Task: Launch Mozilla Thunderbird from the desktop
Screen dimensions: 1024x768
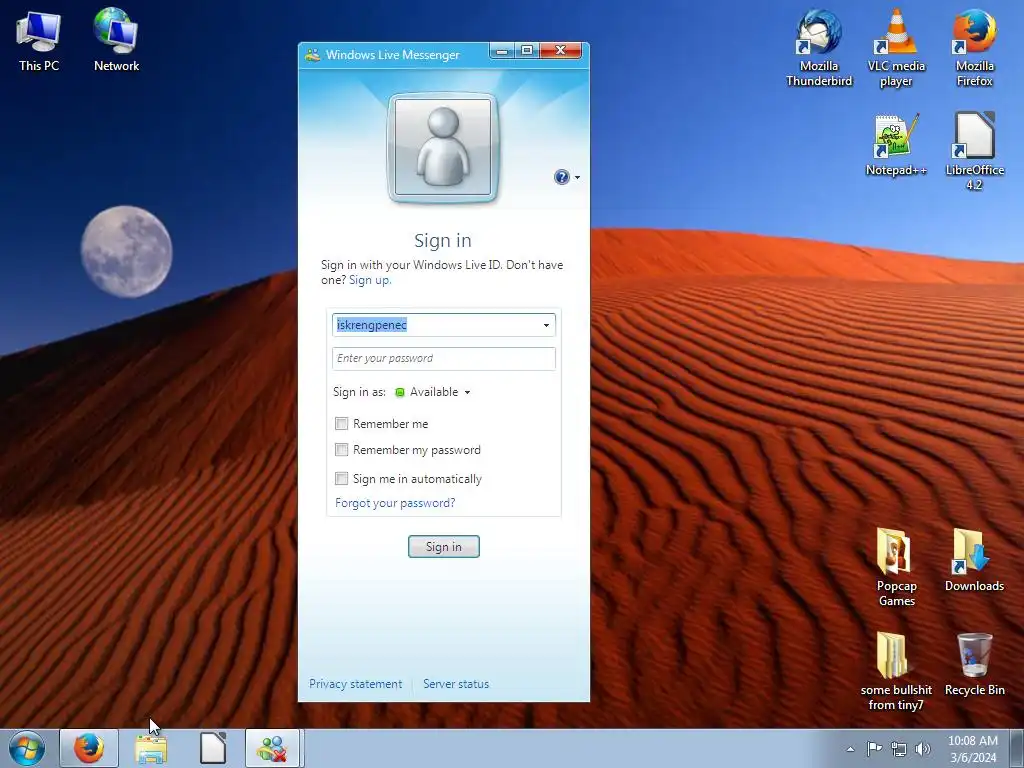Action: pos(819,47)
